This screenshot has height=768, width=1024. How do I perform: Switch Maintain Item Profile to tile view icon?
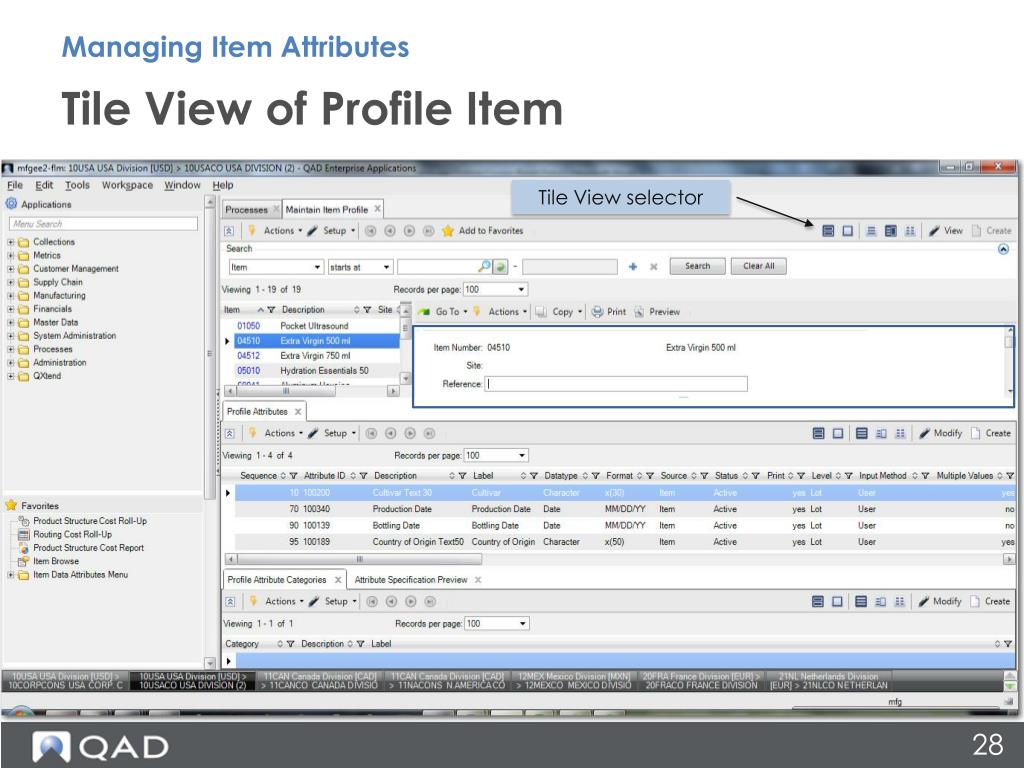click(x=828, y=231)
